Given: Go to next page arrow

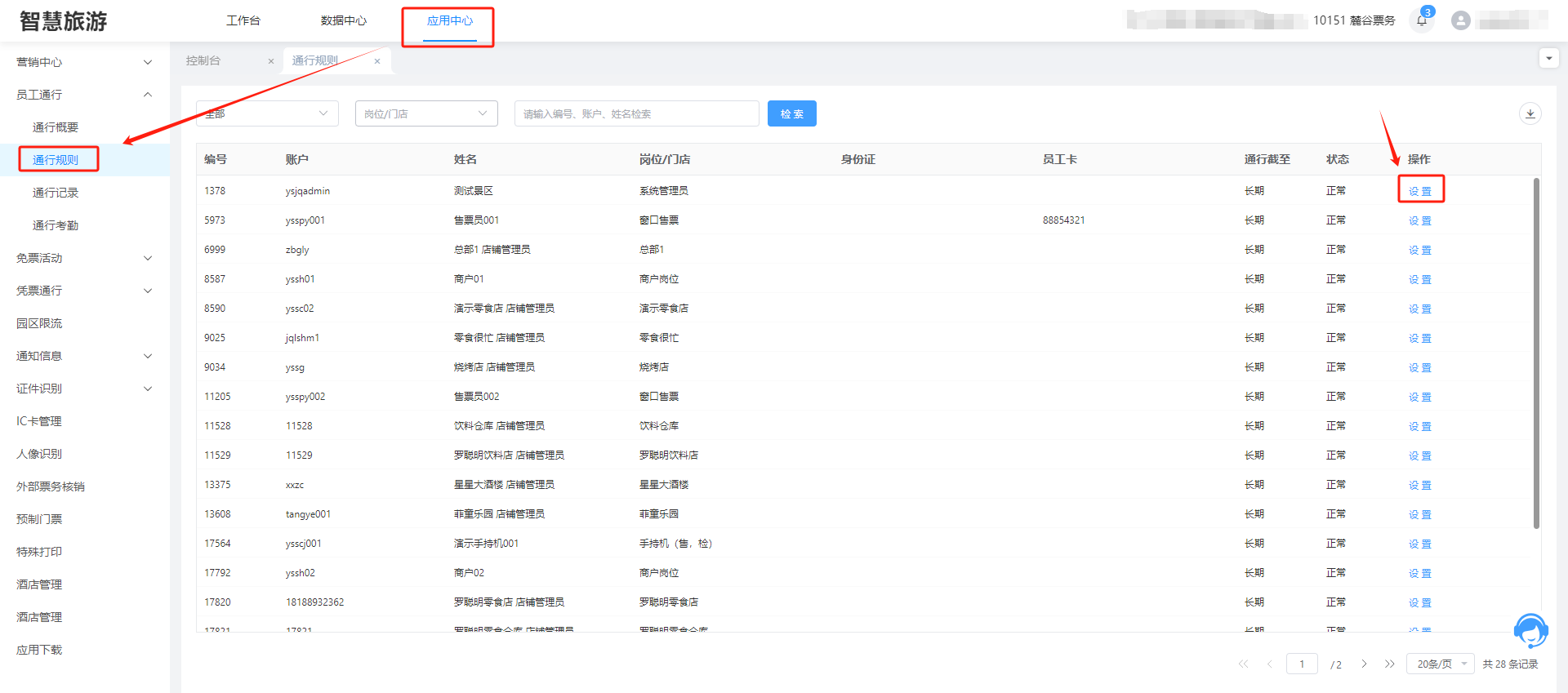Looking at the screenshot, I should coord(1364,664).
